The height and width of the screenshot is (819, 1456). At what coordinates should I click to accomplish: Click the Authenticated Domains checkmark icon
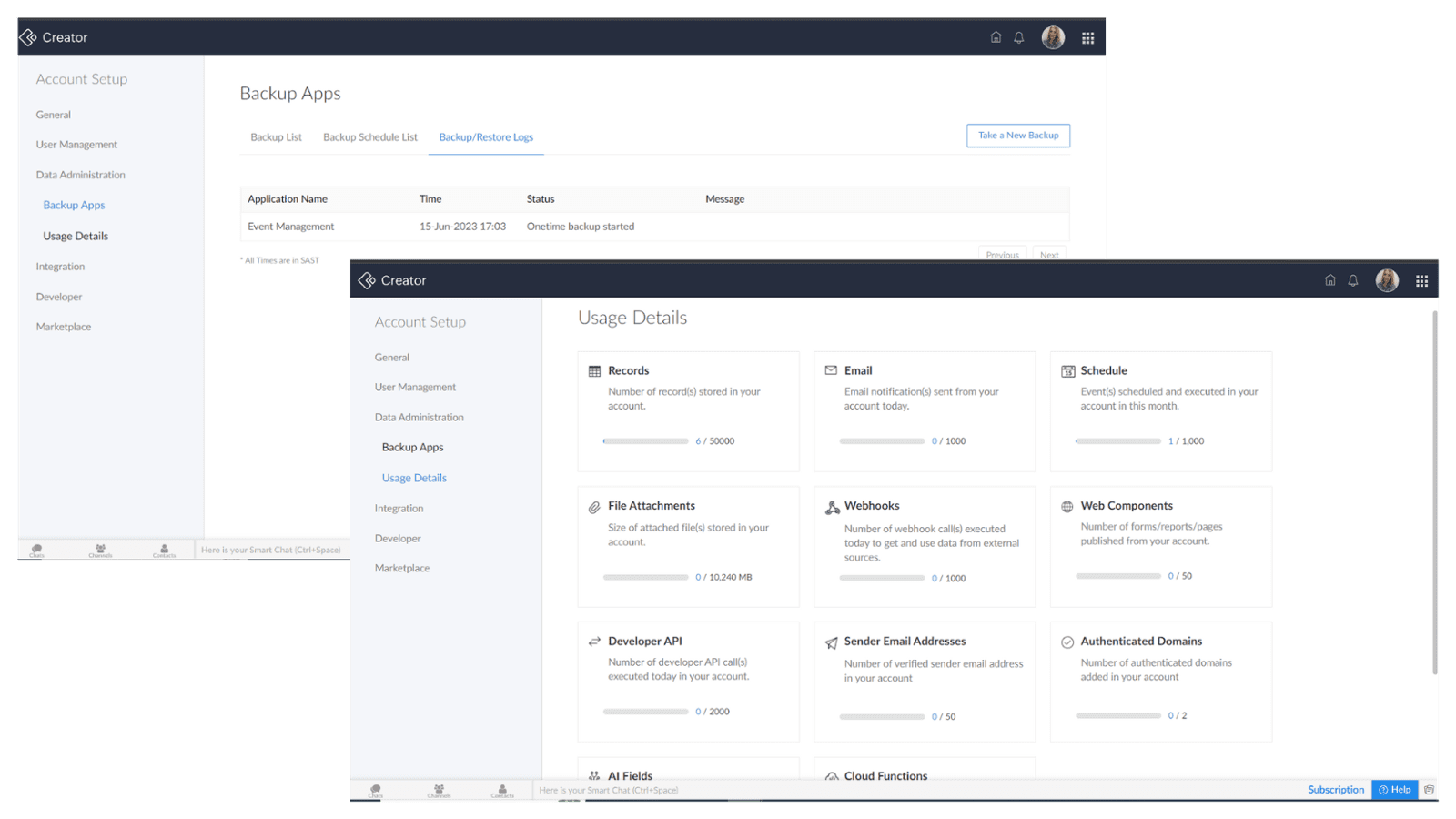(1067, 642)
